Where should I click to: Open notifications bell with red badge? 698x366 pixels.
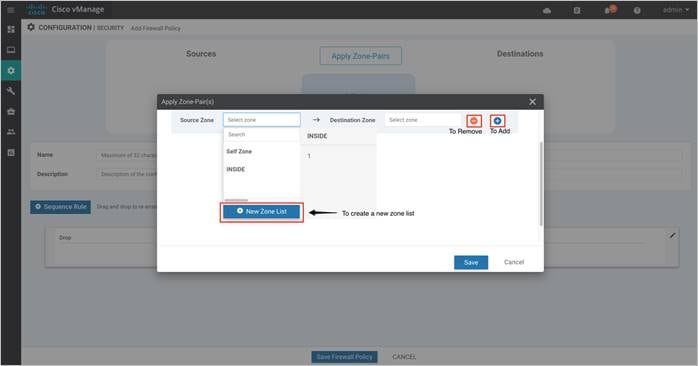click(x=610, y=9)
